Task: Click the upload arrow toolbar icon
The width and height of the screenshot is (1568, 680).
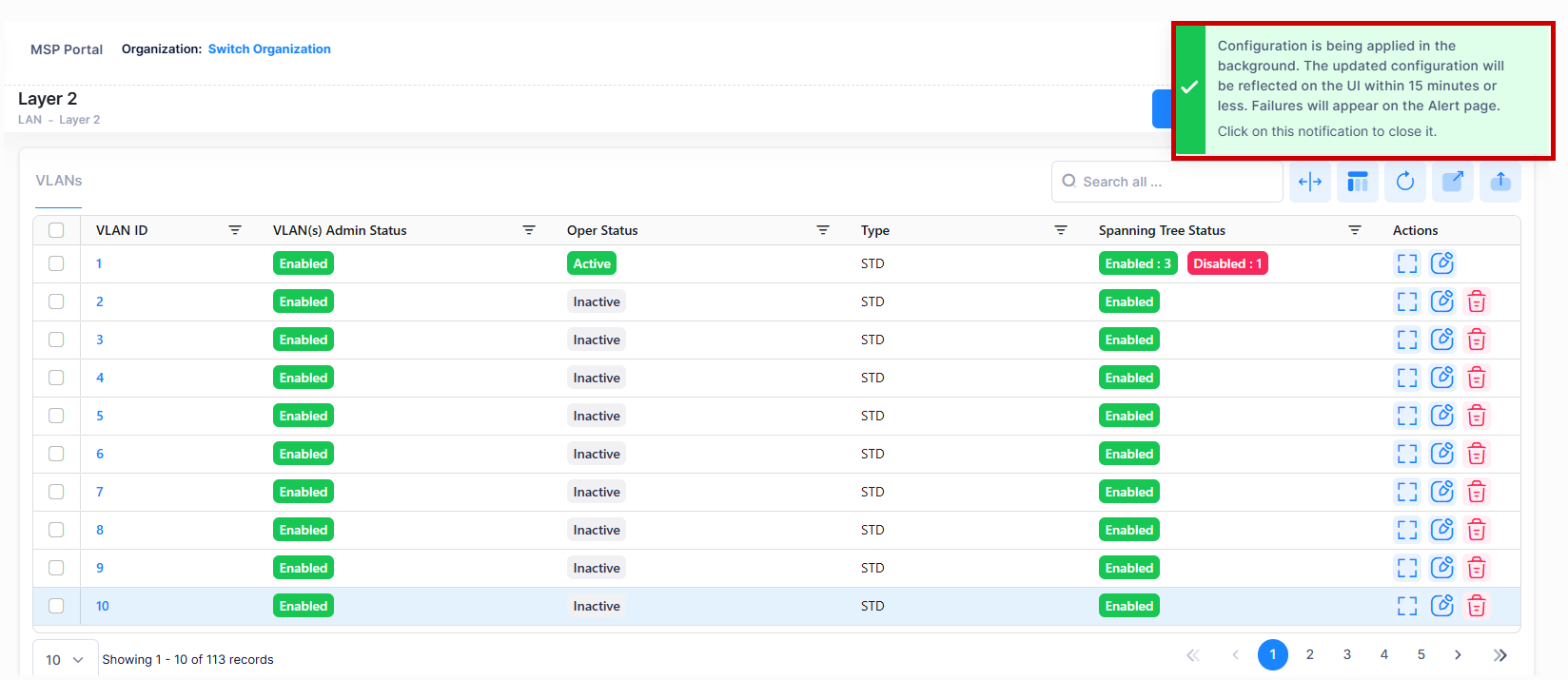Action: (1500, 182)
